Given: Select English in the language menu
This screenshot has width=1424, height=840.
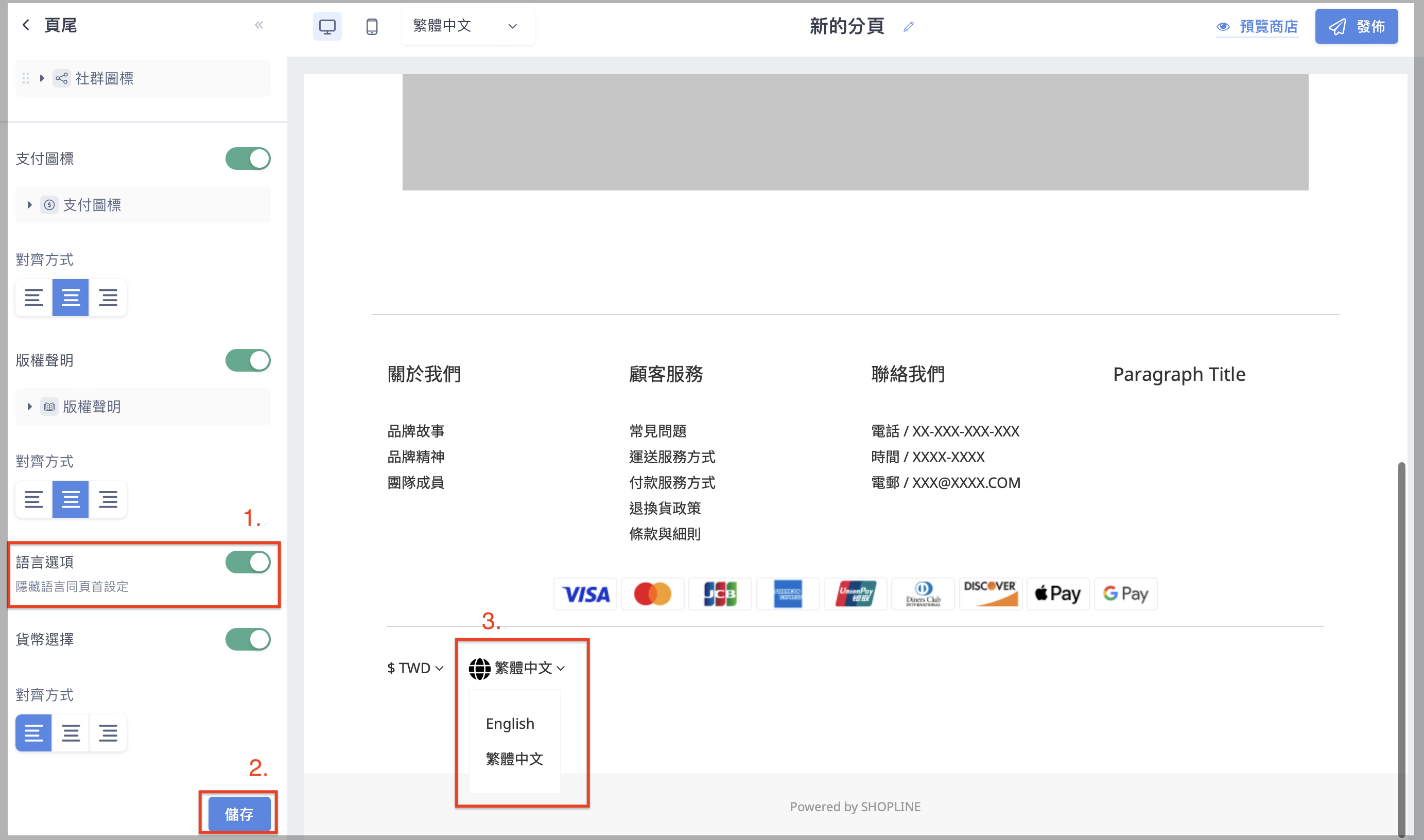Looking at the screenshot, I should point(510,723).
